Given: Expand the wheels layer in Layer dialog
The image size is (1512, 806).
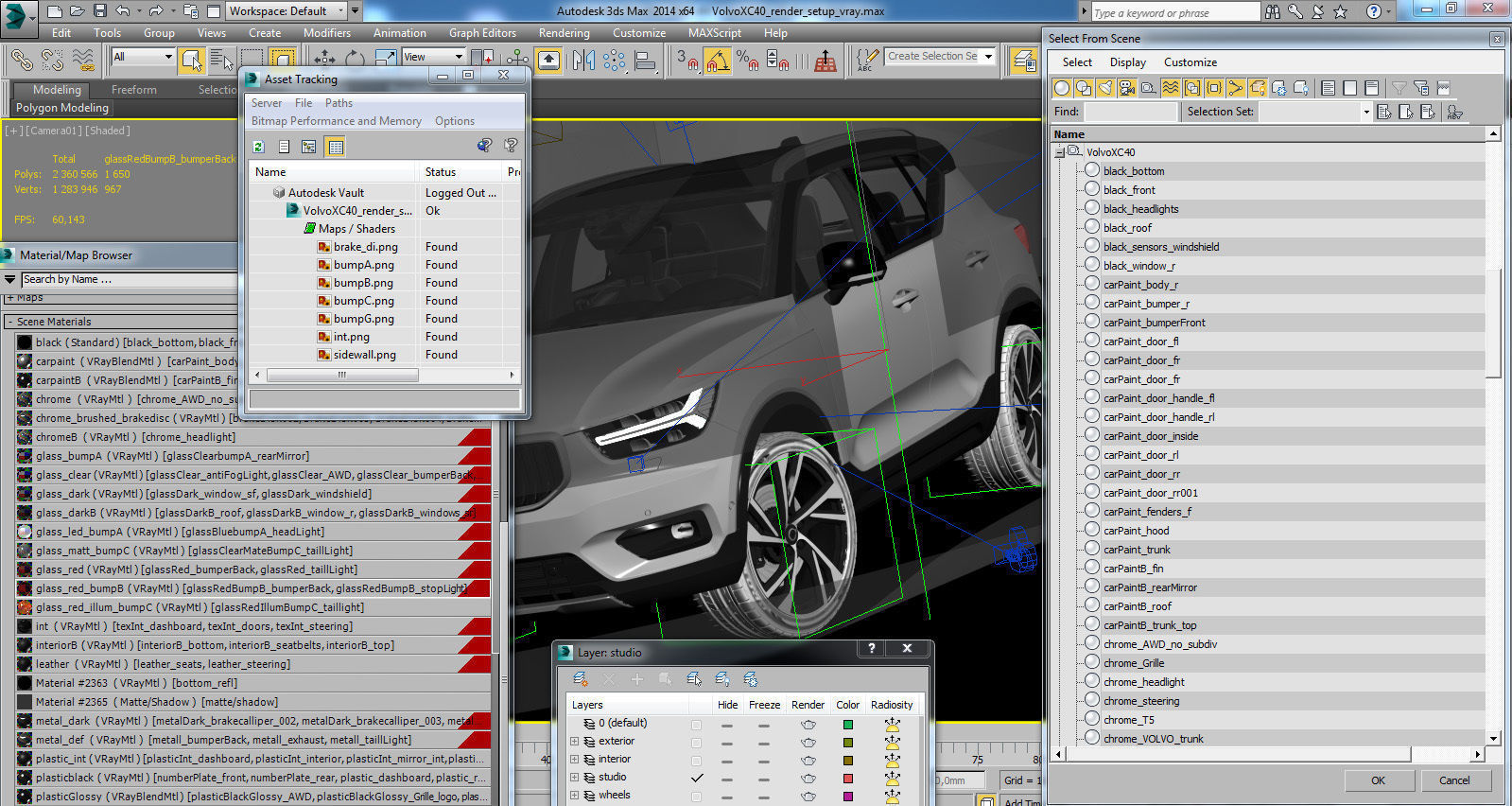Looking at the screenshot, I should pyautogui.click(x=574, y=796).
